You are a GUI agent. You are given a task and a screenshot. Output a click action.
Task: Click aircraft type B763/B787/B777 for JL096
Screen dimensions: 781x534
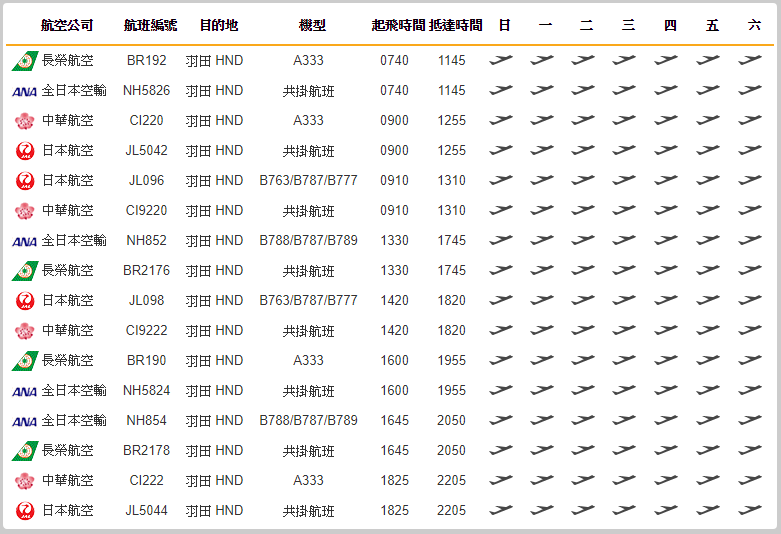click(x=308, y=180)
